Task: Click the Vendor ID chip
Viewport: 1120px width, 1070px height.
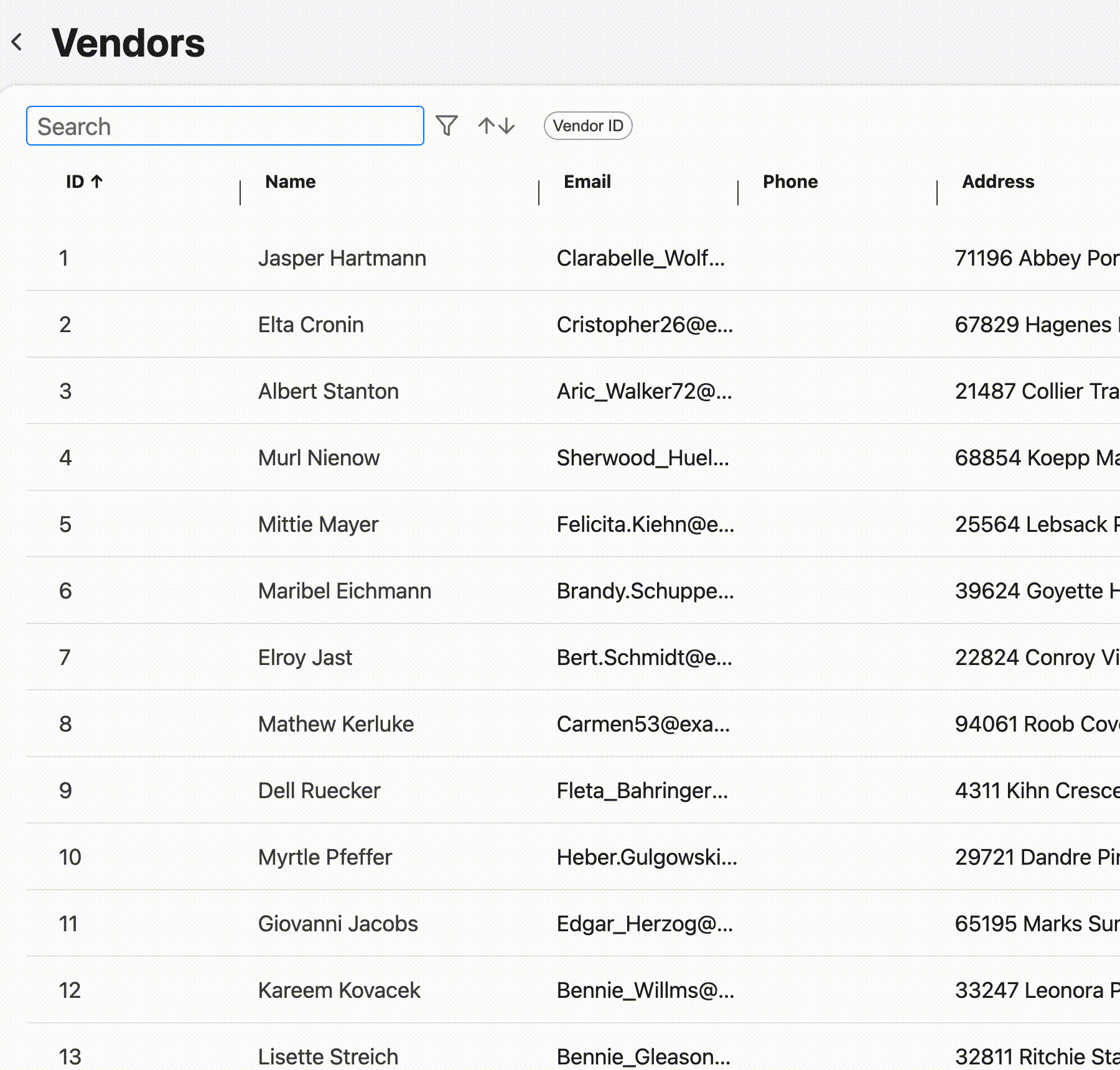Action: 588,126
